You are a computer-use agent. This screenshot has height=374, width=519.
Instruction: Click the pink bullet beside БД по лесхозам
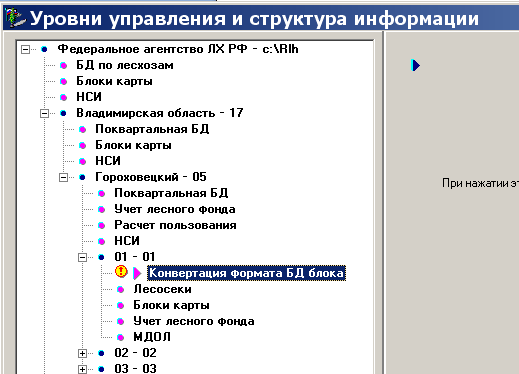(64, 66)
